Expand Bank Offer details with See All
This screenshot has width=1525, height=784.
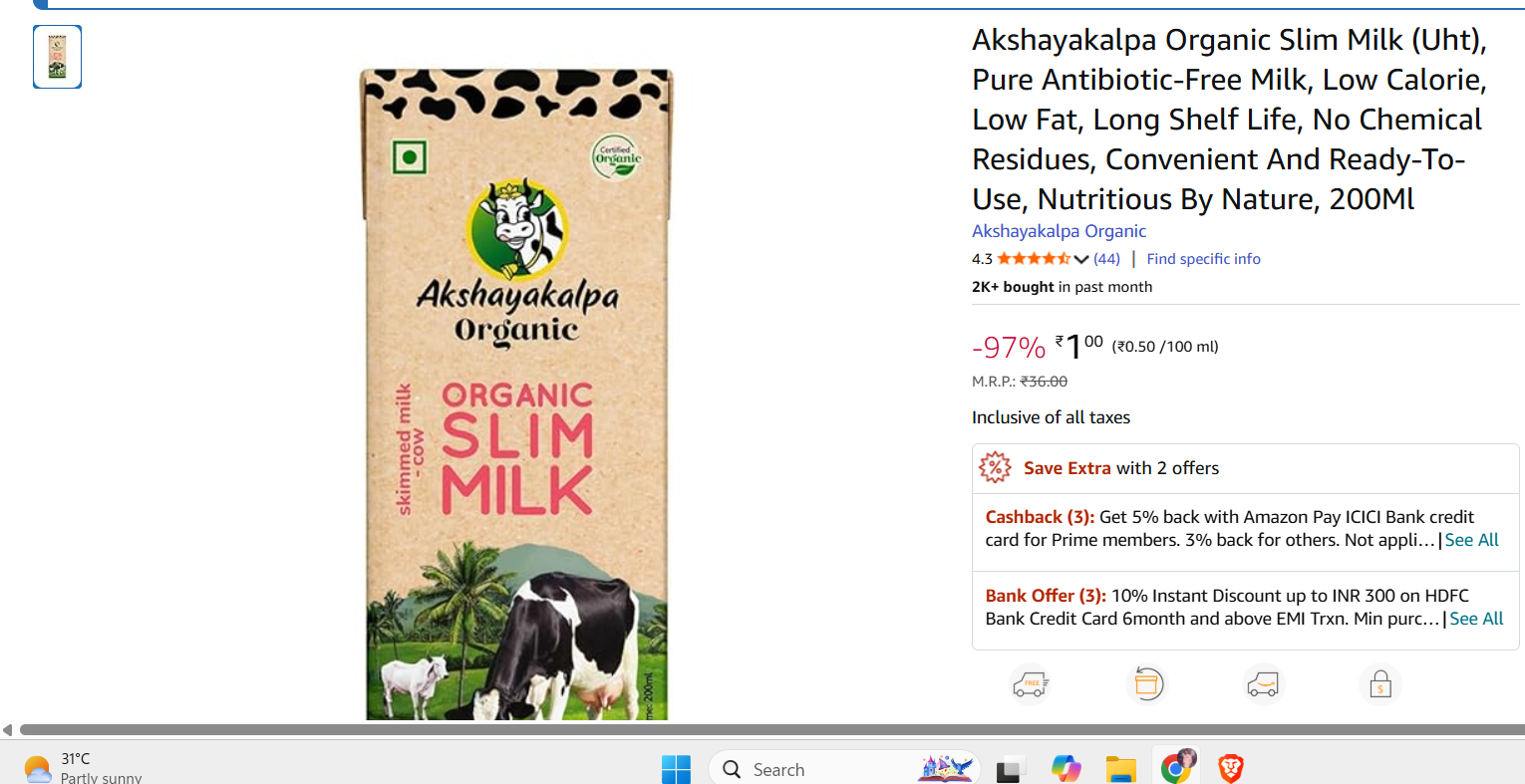coord(1476,619)
